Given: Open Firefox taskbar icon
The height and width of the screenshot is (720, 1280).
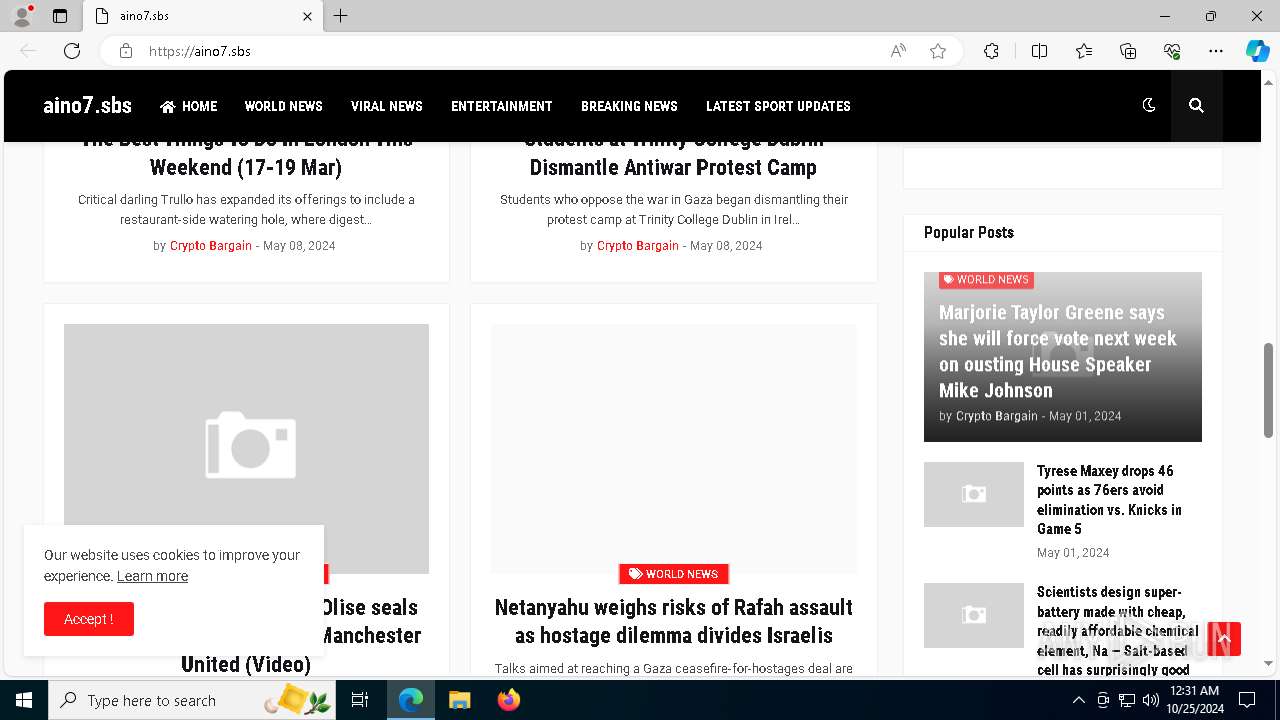Looking at the screenshot, I should (508, 700).
